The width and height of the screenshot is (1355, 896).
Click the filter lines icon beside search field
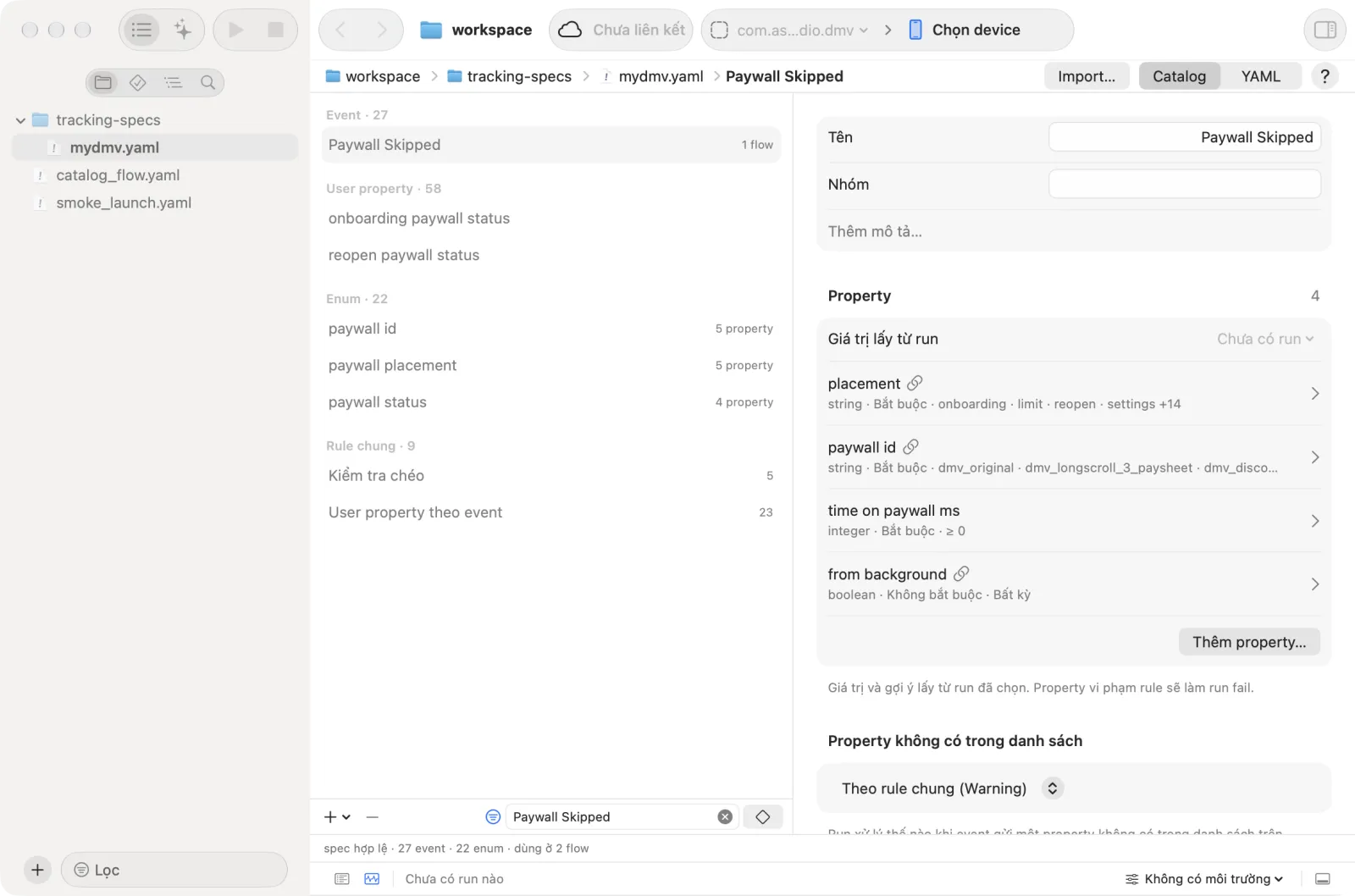493,817
